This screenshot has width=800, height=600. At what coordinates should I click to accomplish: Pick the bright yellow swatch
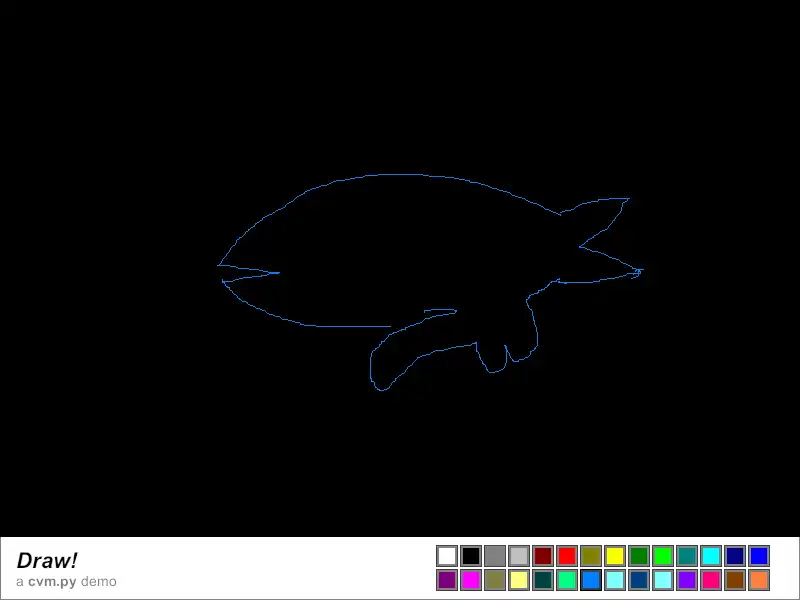click(615, 556)
